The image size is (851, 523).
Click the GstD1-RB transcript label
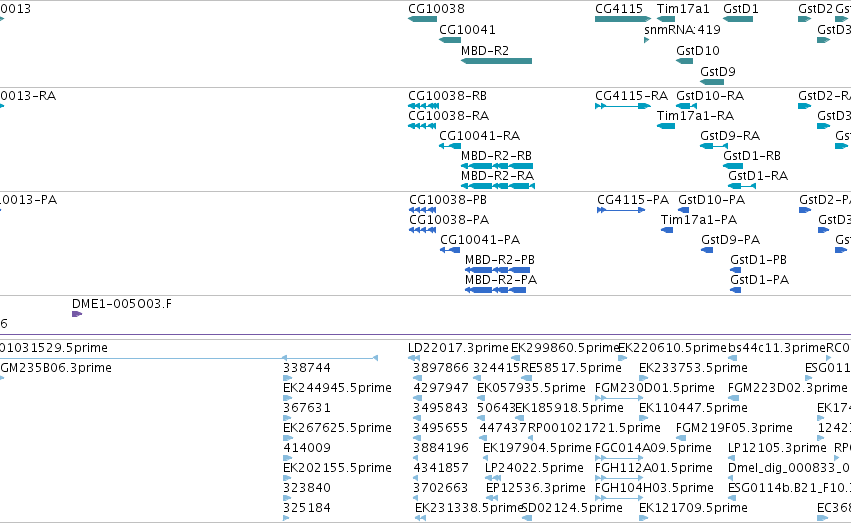(x=752, y=156)
